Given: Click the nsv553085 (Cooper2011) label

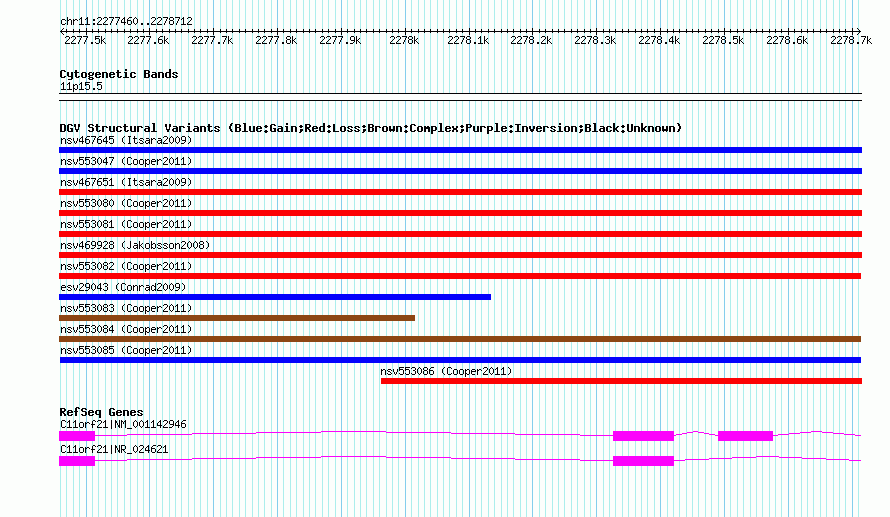Looking at the screenshot, I should 126,350.
